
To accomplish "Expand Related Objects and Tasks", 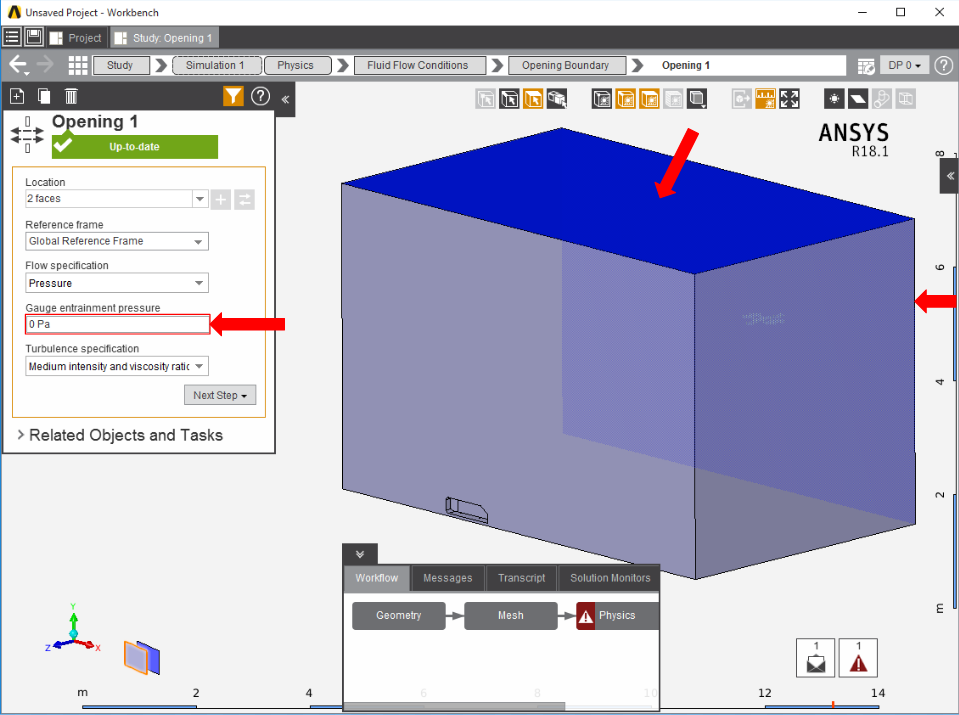I will [120, 435].
